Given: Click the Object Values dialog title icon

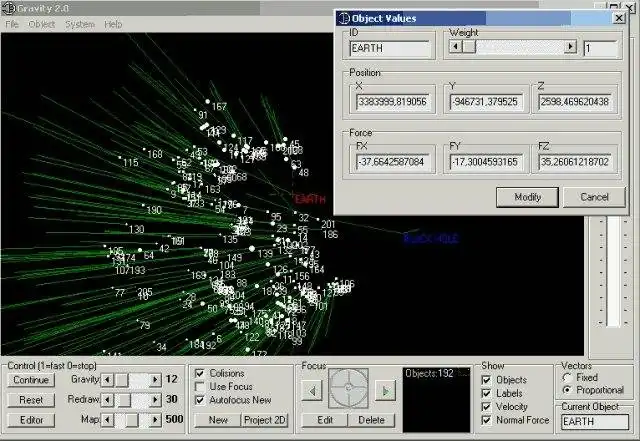Looking at the screenshot, I should tap(344, 18).
